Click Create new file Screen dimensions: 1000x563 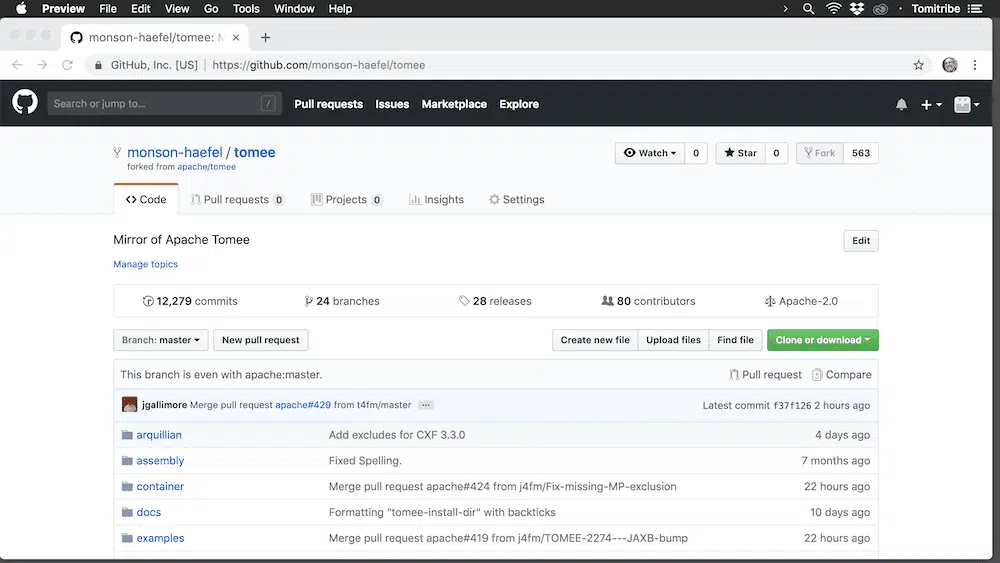point(595,340)
